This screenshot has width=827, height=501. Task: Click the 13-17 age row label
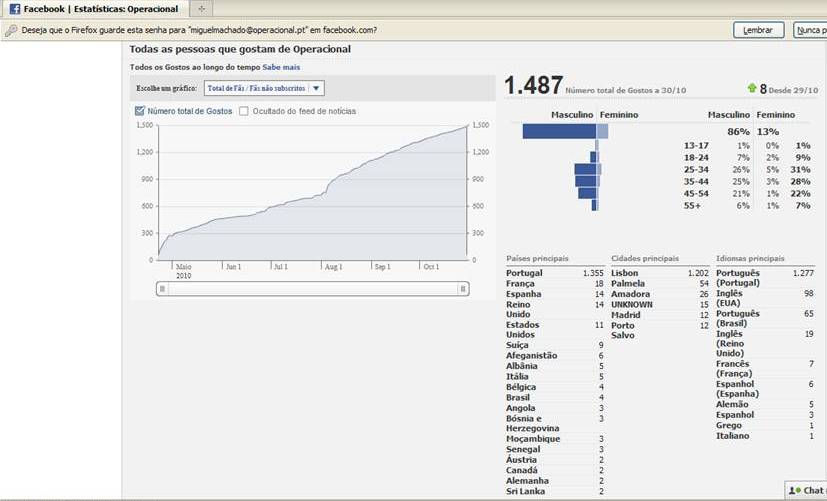(696, 146)
